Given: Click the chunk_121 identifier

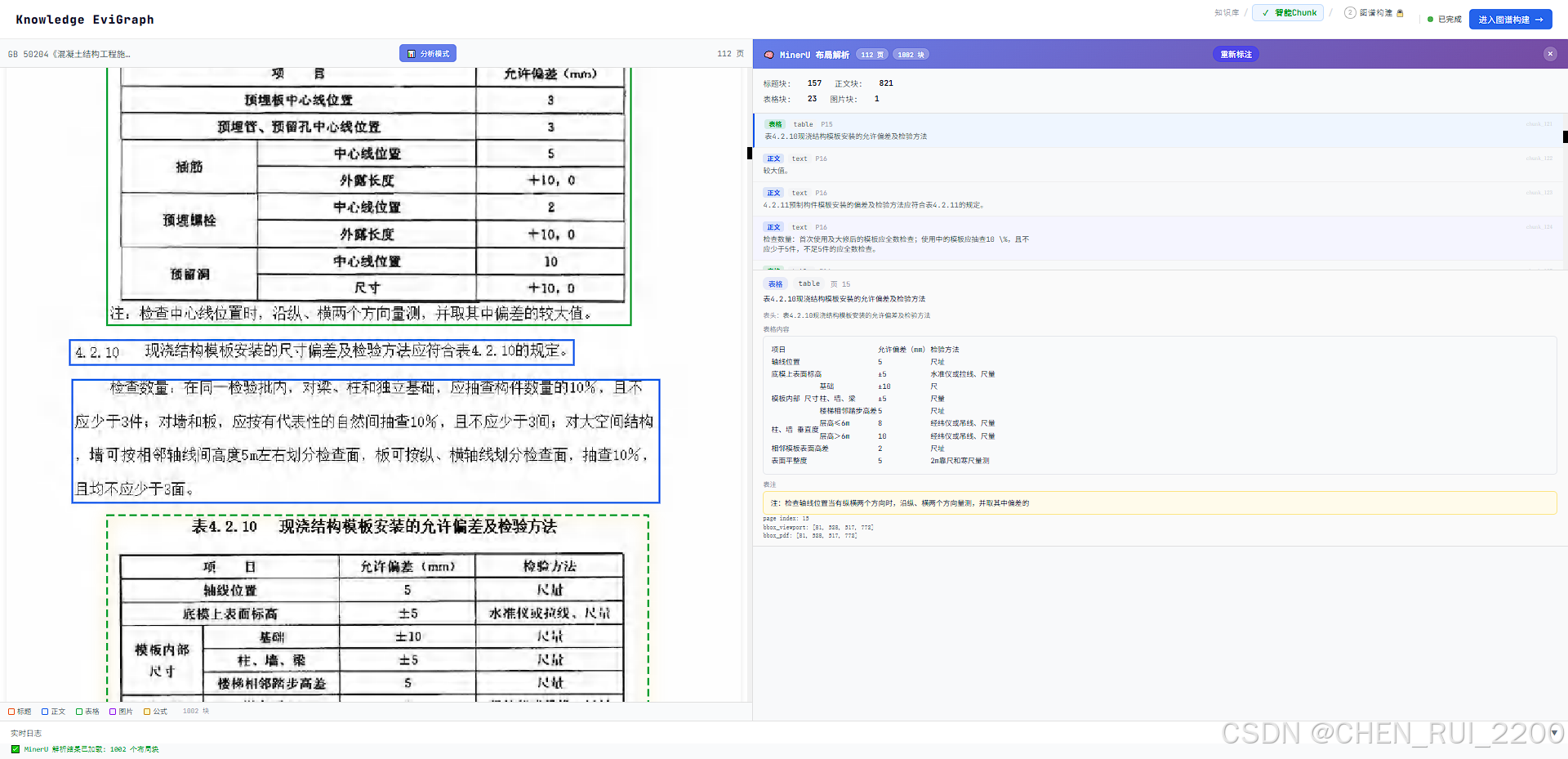Looking at the screenshot, I should click(1539, 124).
